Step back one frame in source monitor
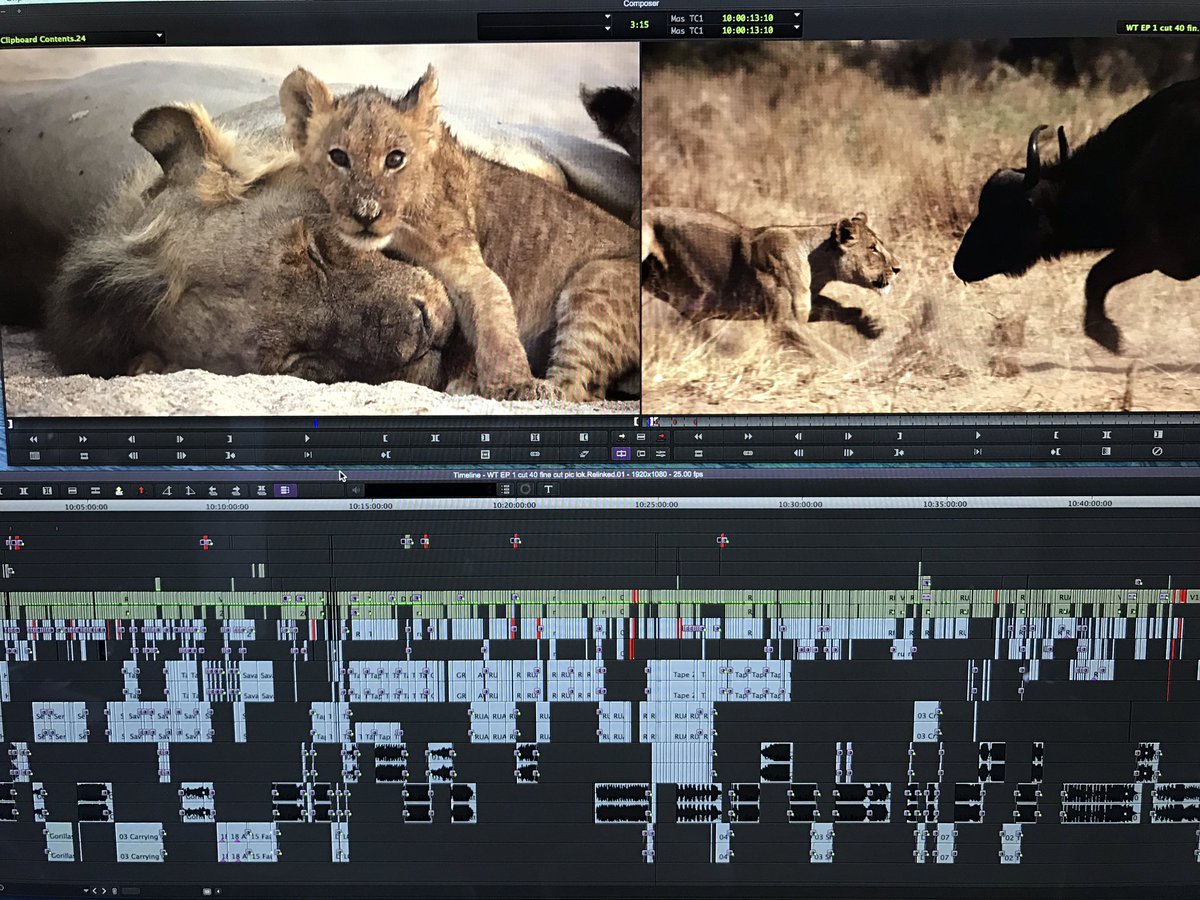Image resolution: width=1200 pixels, height=900 pixels. pos(131,438)
